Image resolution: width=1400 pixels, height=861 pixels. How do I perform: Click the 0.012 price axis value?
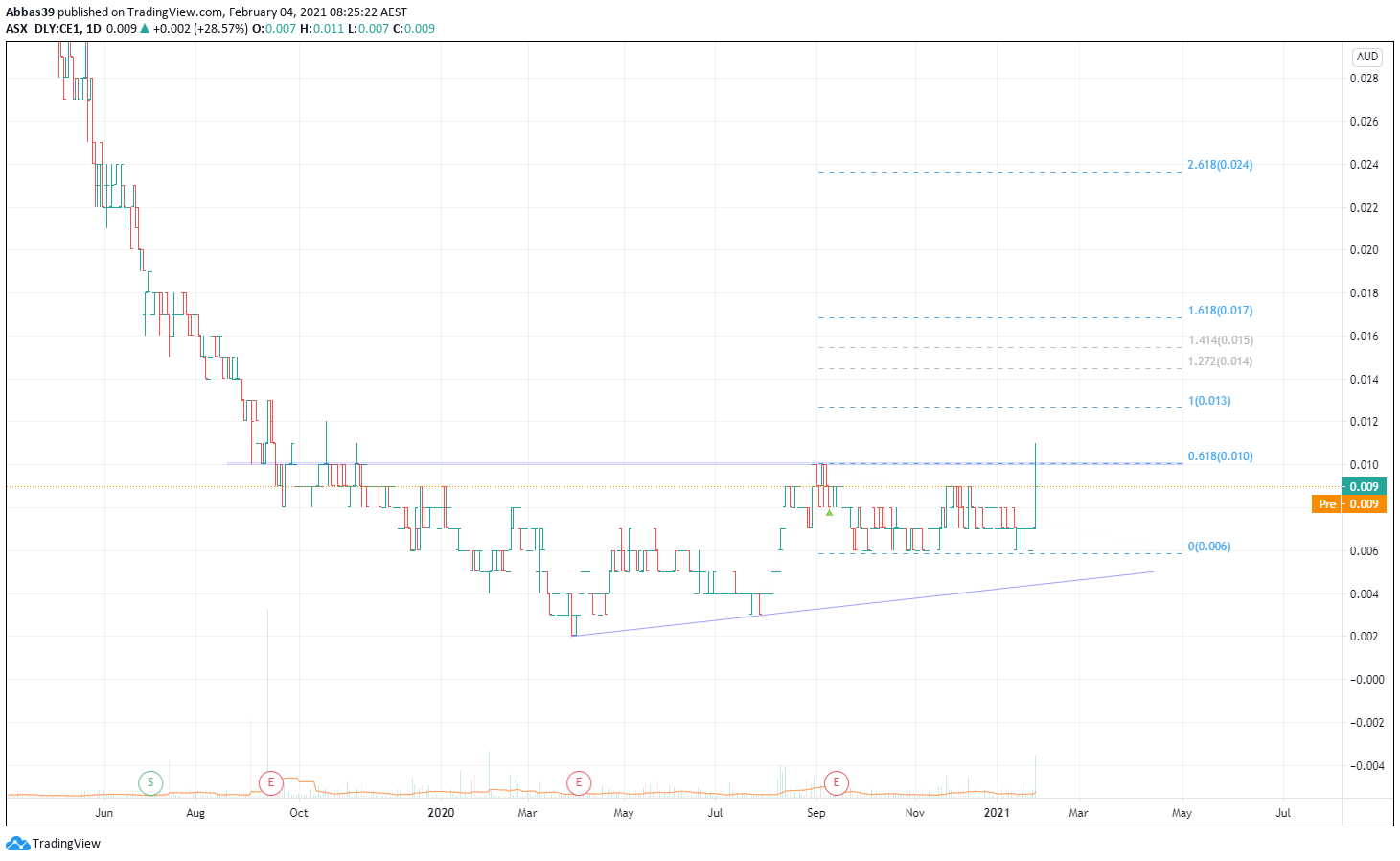coord(1365,422)
